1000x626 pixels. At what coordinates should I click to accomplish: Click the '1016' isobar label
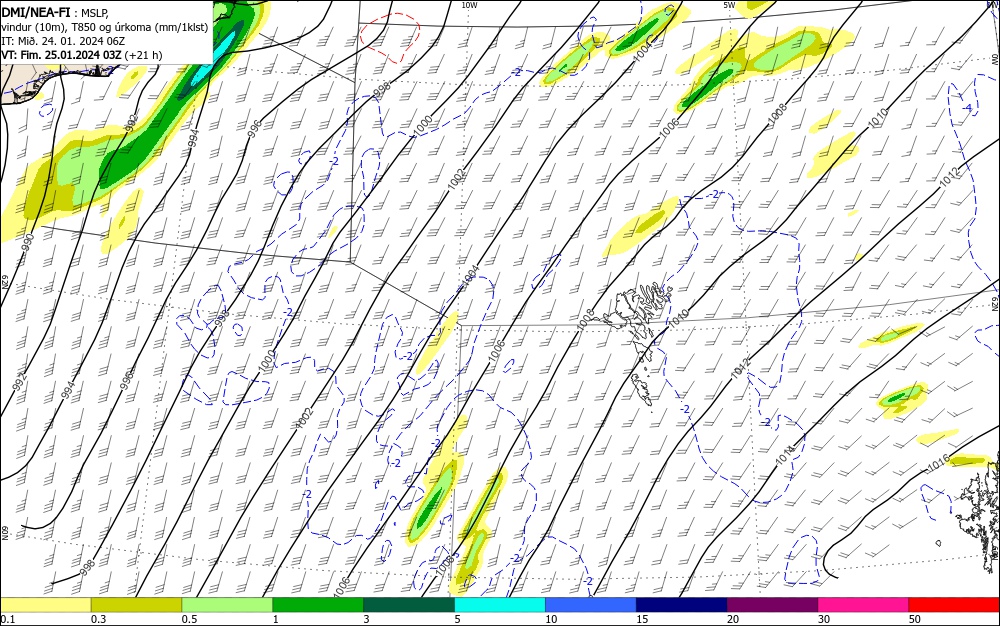coord(938,463)
